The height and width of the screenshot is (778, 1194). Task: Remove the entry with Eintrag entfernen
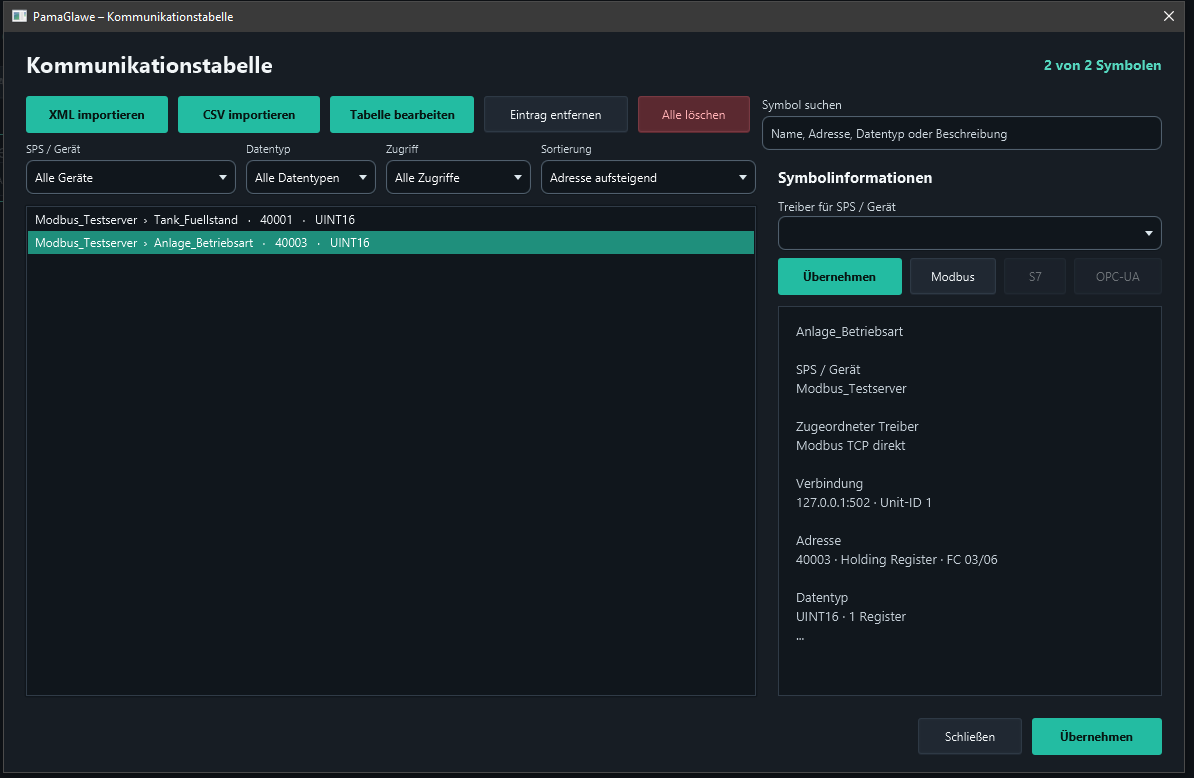pyautogui.click(x=556, y=115)
